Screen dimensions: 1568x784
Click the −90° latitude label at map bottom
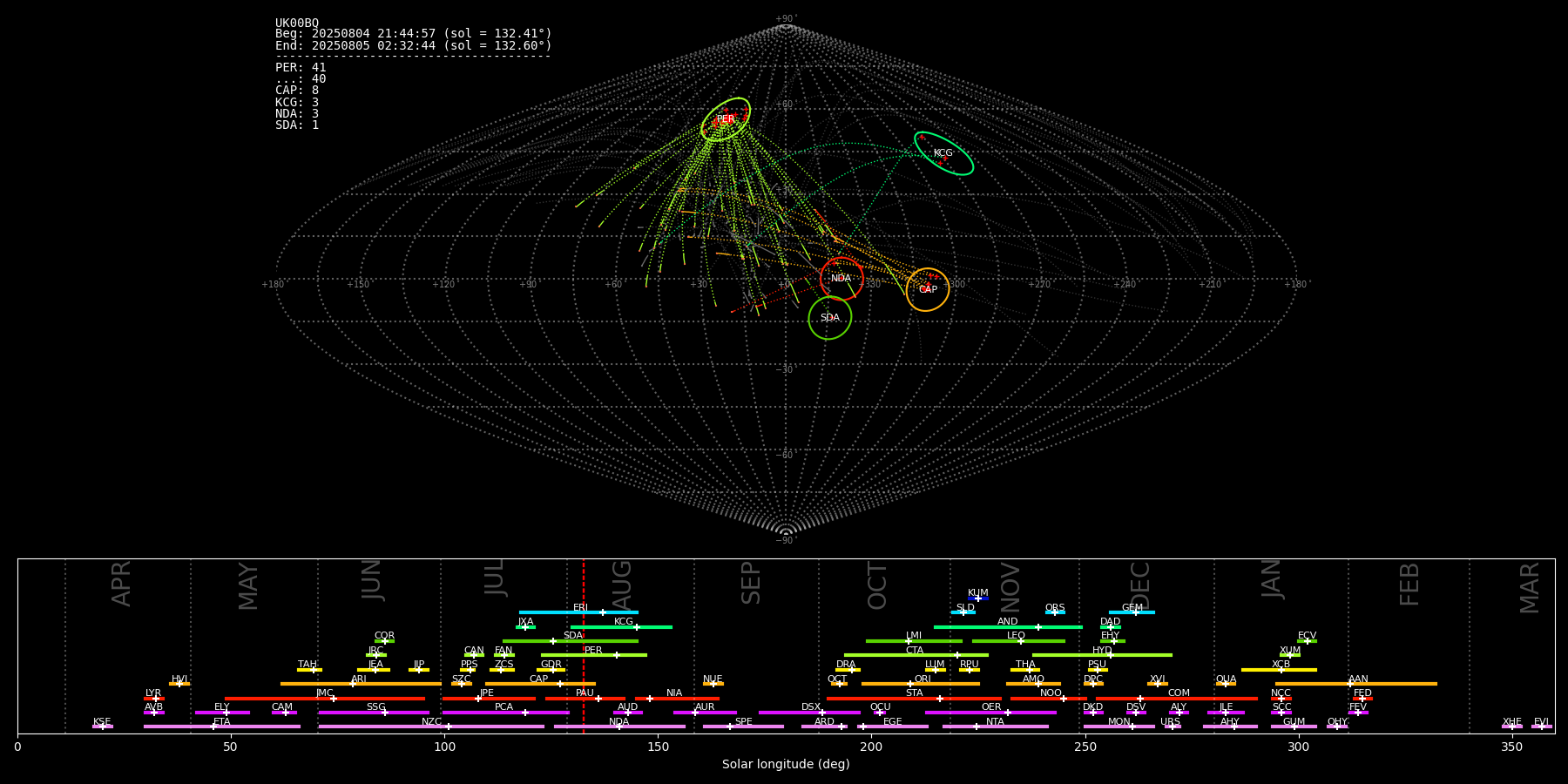(786, 541)
